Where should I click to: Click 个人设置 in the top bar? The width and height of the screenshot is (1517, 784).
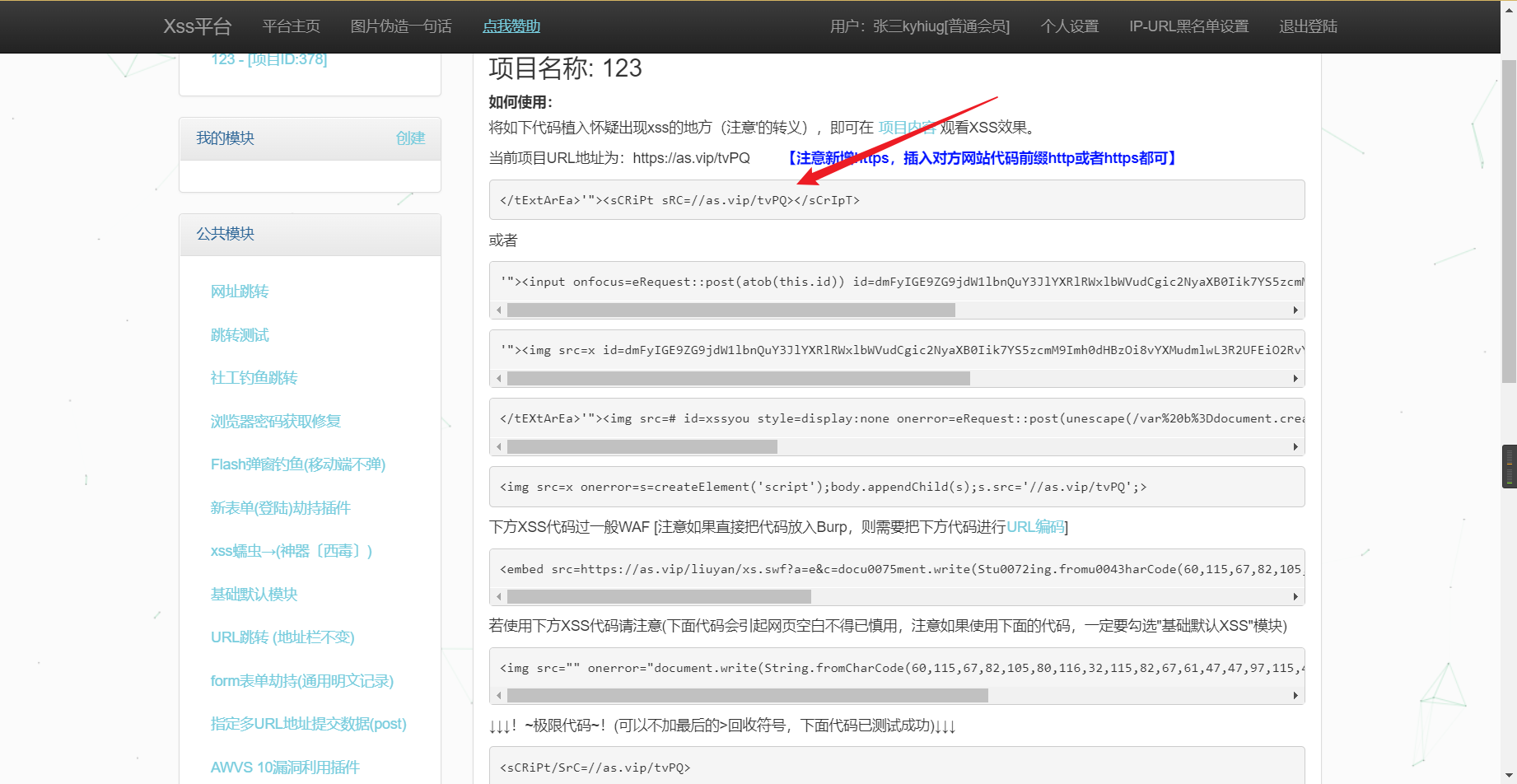[1068, 26]
